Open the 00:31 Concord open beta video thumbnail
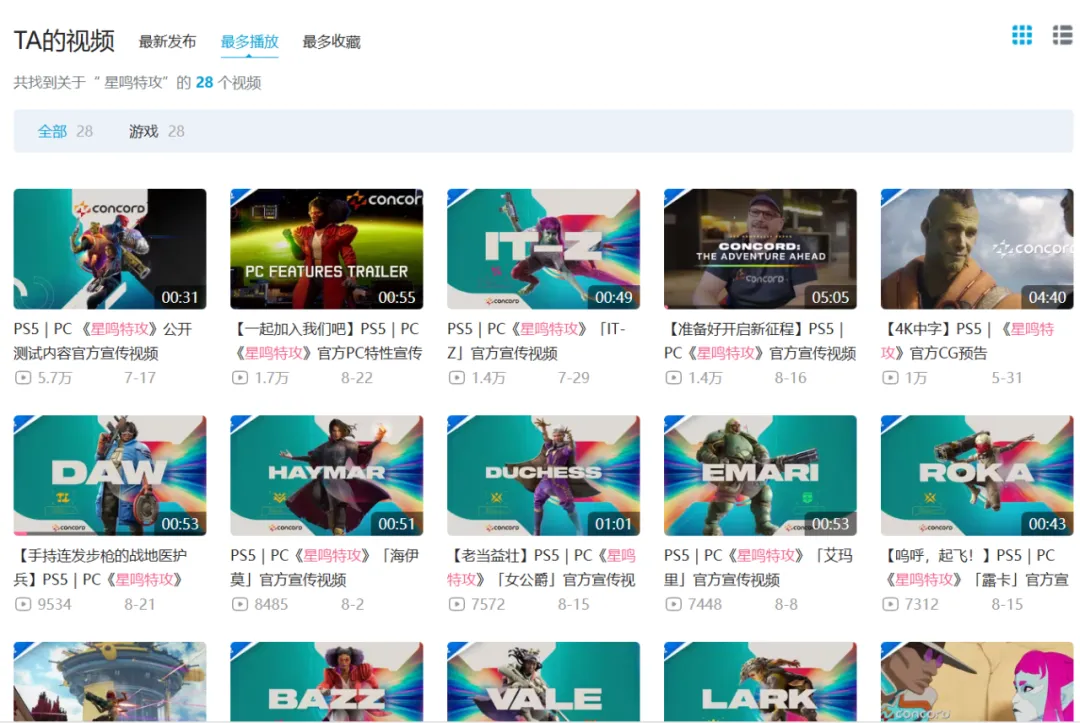1080x723 pixels. (110, 249)
